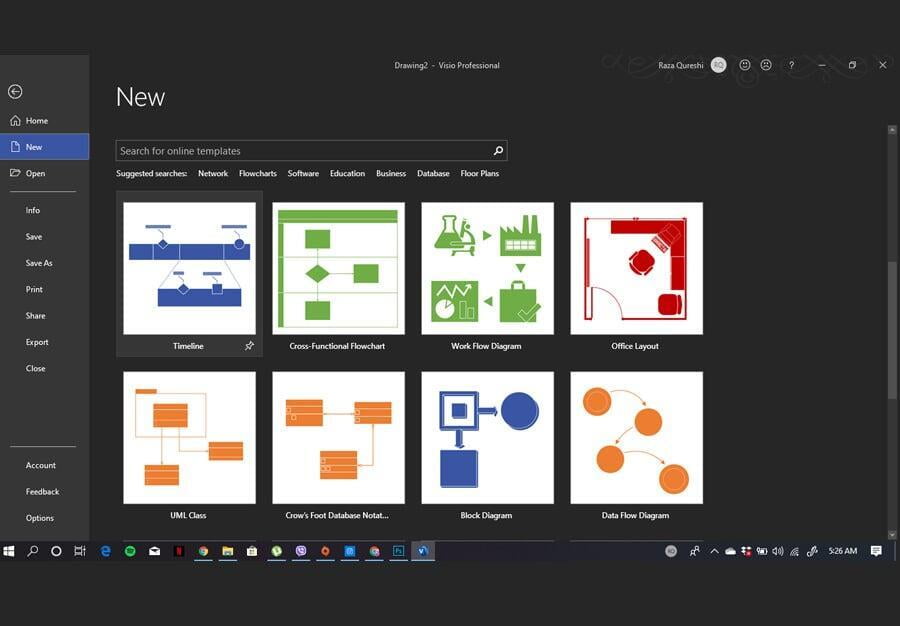This screenshot has width=900, height=626.
Task: Open Cortana from the taskbar circle icon
Action: click(56, 551)
